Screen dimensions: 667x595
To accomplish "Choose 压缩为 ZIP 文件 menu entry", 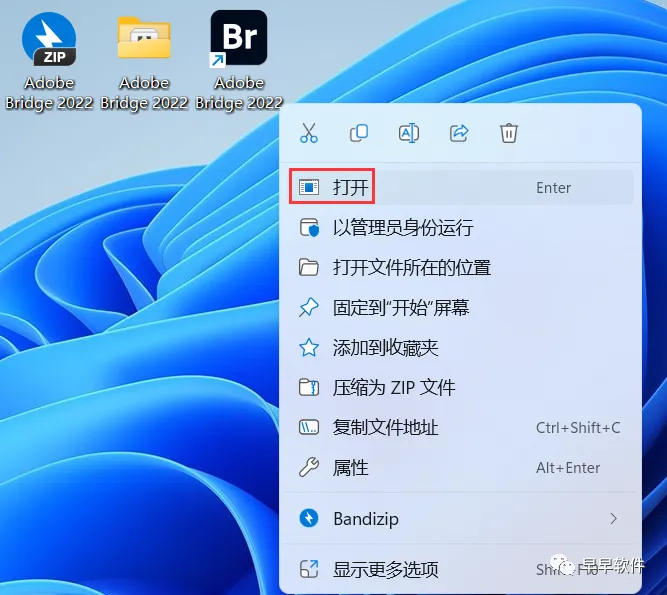I will pyautogui.click(x=461, y=387).
